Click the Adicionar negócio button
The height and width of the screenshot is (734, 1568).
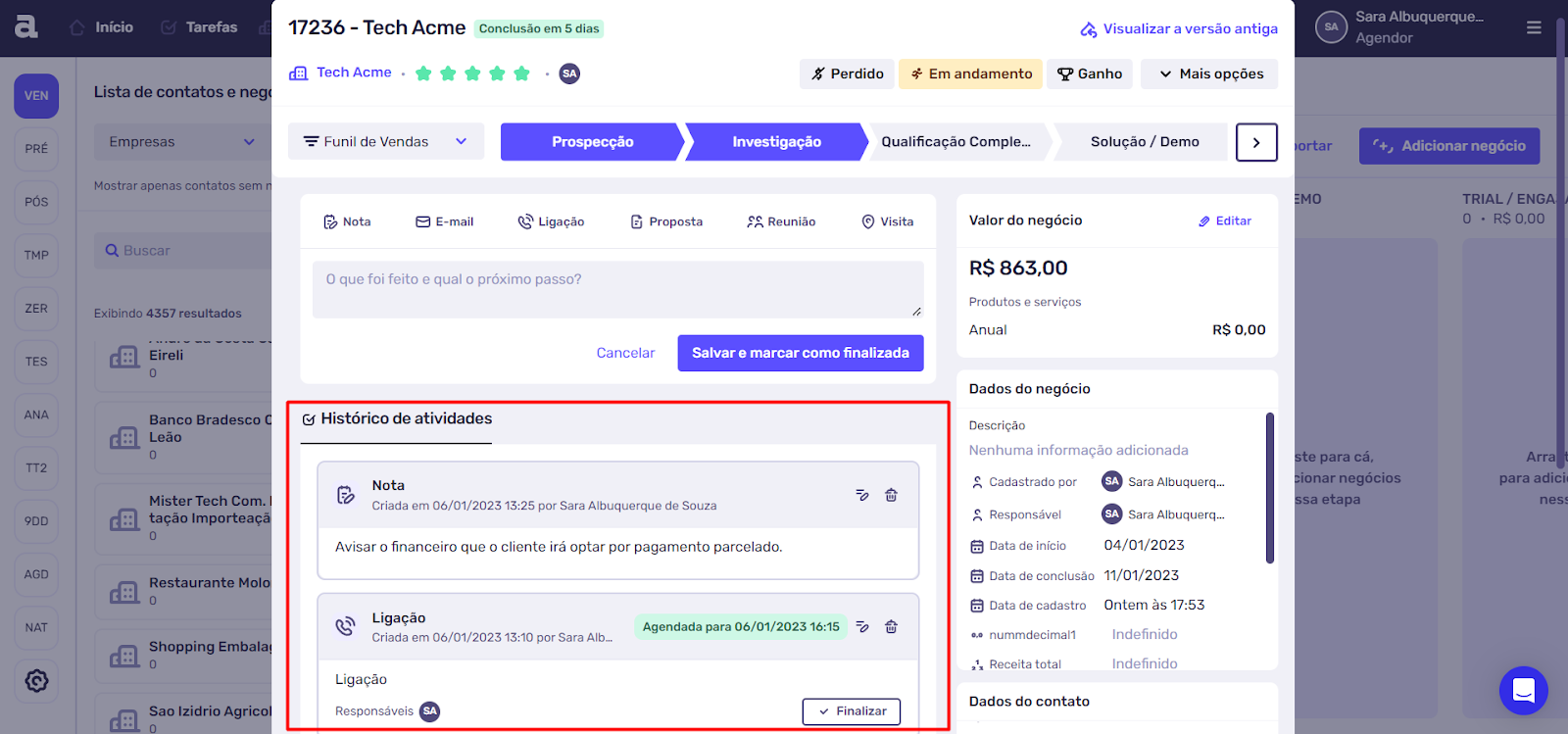tap(1449, 146)
